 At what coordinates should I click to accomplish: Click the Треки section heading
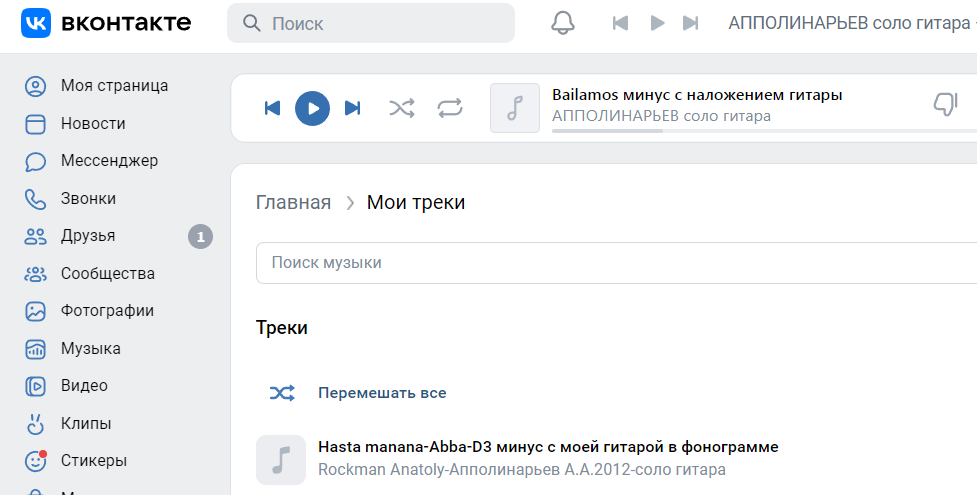click(282, 328)
